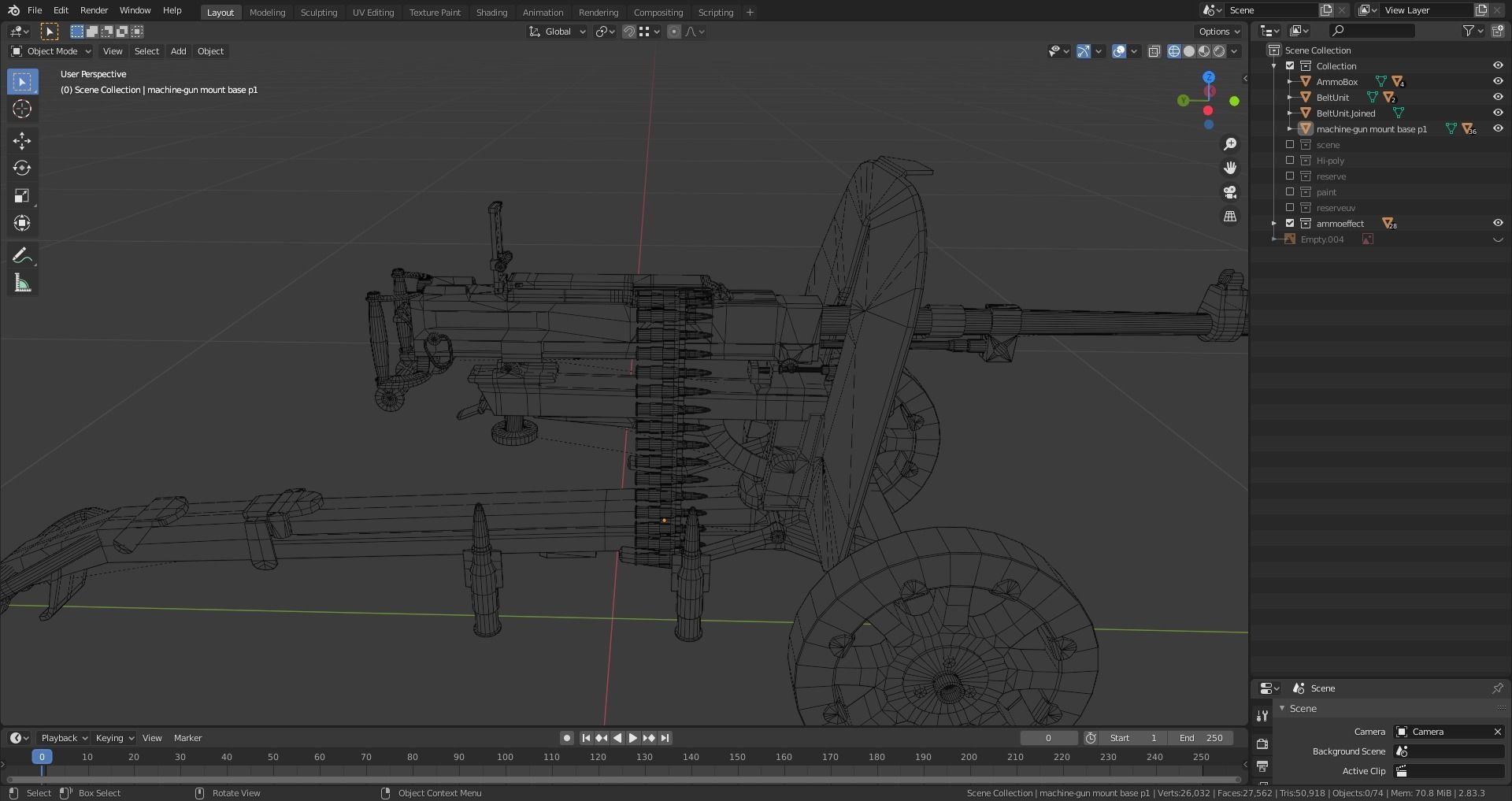The image size is (1512, 801).
Task: Click the Marker menu in timeline
Action: click(187, 738)
